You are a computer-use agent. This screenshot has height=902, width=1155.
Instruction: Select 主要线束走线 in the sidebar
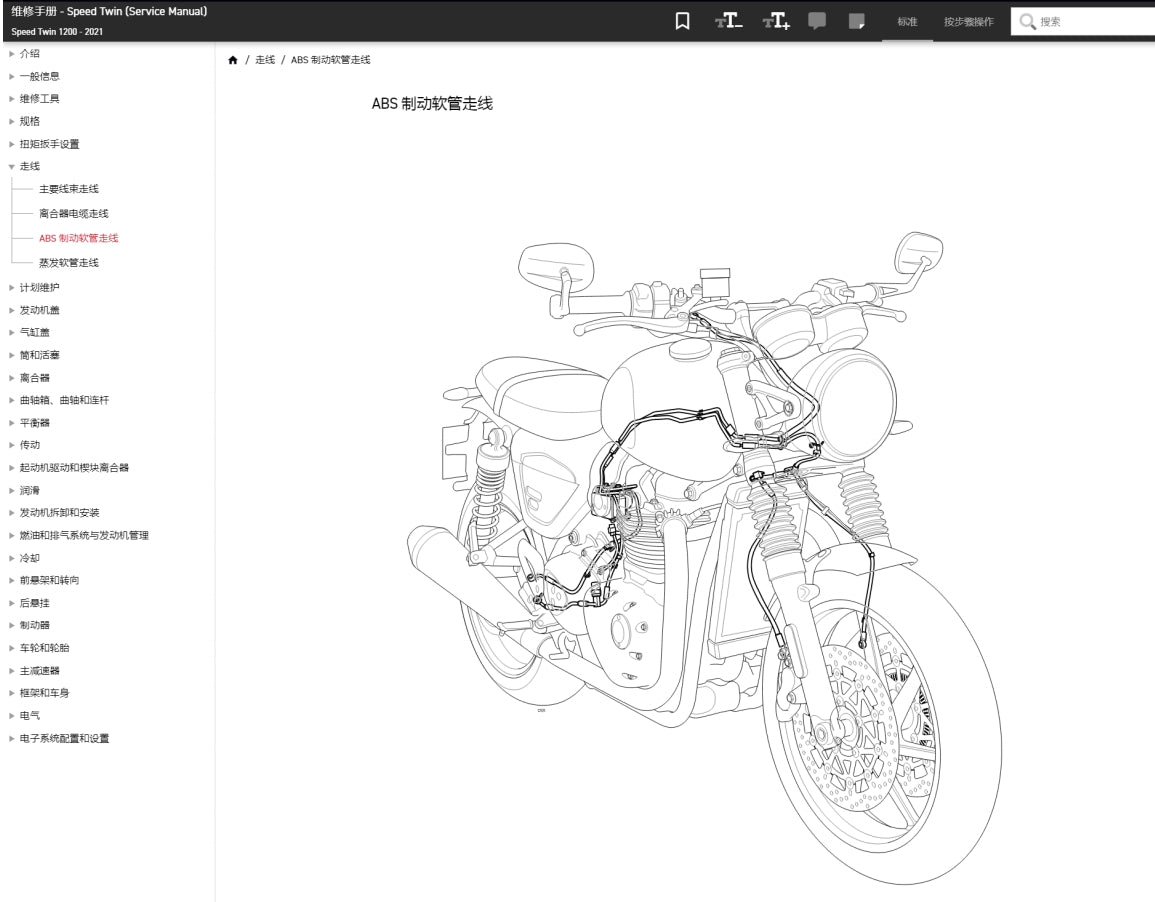68,188
